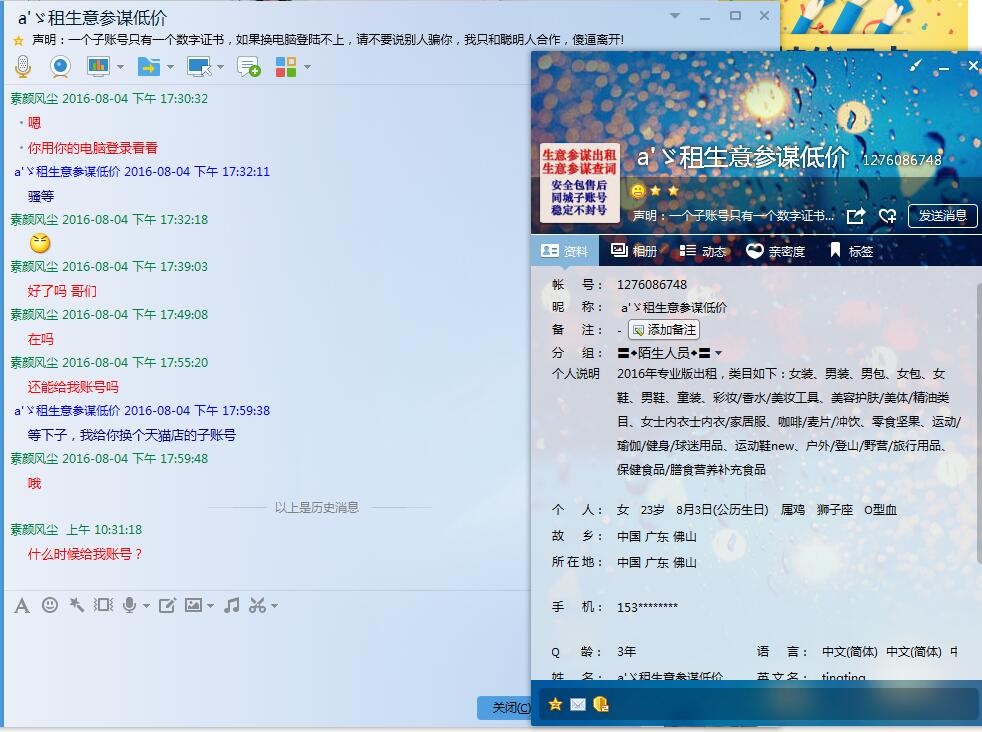Open the remote desktop dropdown arrow
Screen dimensions: 982x732
220,67
